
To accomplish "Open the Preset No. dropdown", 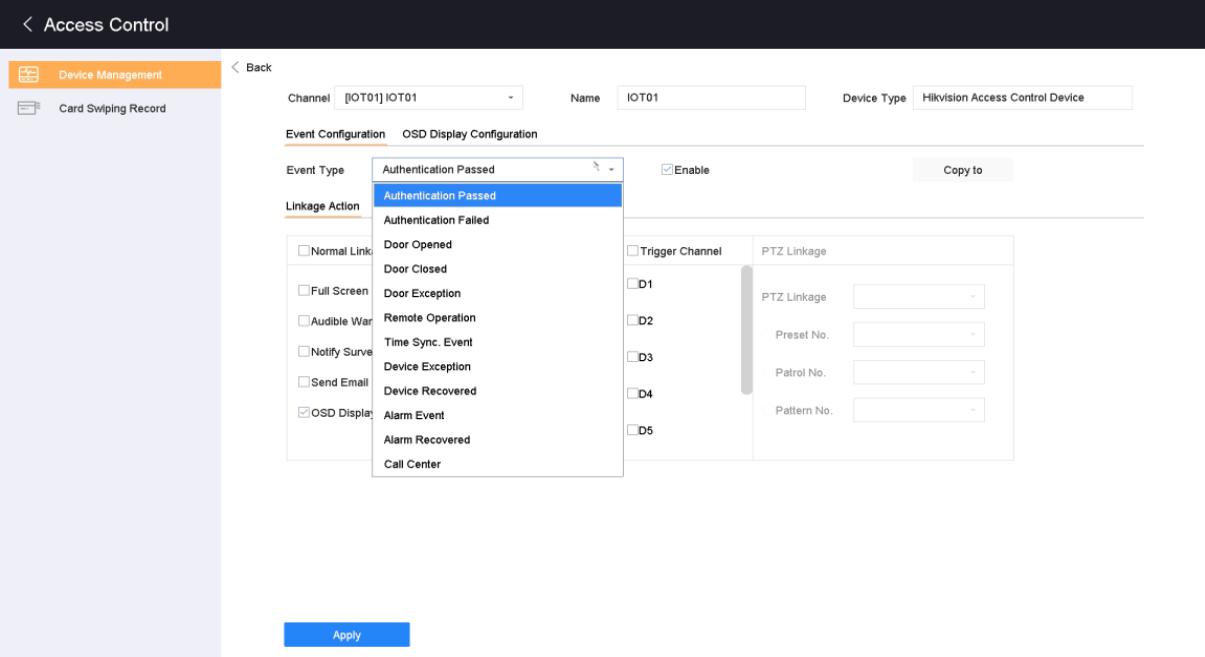I will click(918, 334).
